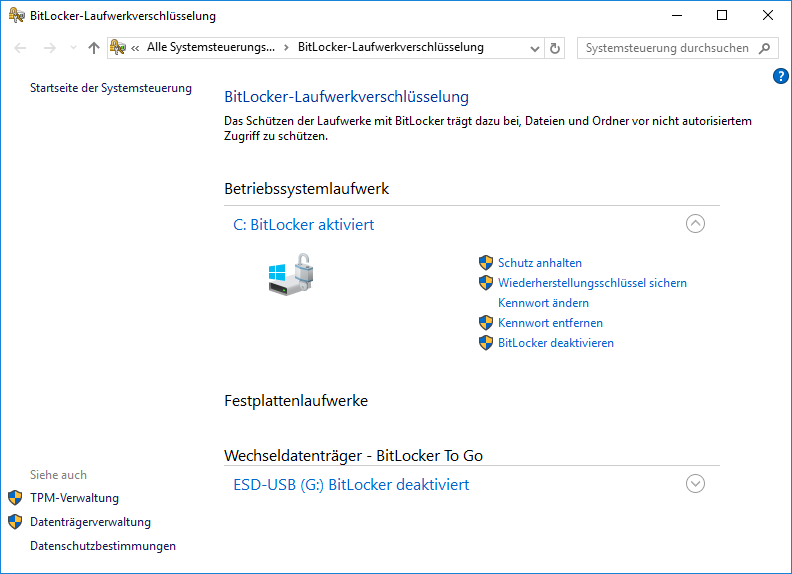Minimize the BitLocker window
This screenshot has height=574, width=792.
pyautogui.click(x=677, y=15)
